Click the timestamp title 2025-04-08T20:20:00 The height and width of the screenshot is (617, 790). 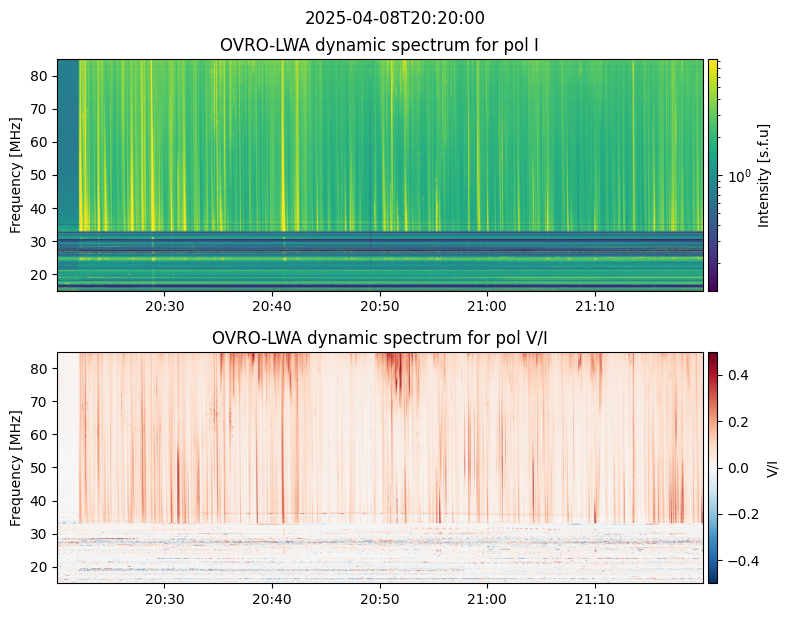click(x=395, y=18)
